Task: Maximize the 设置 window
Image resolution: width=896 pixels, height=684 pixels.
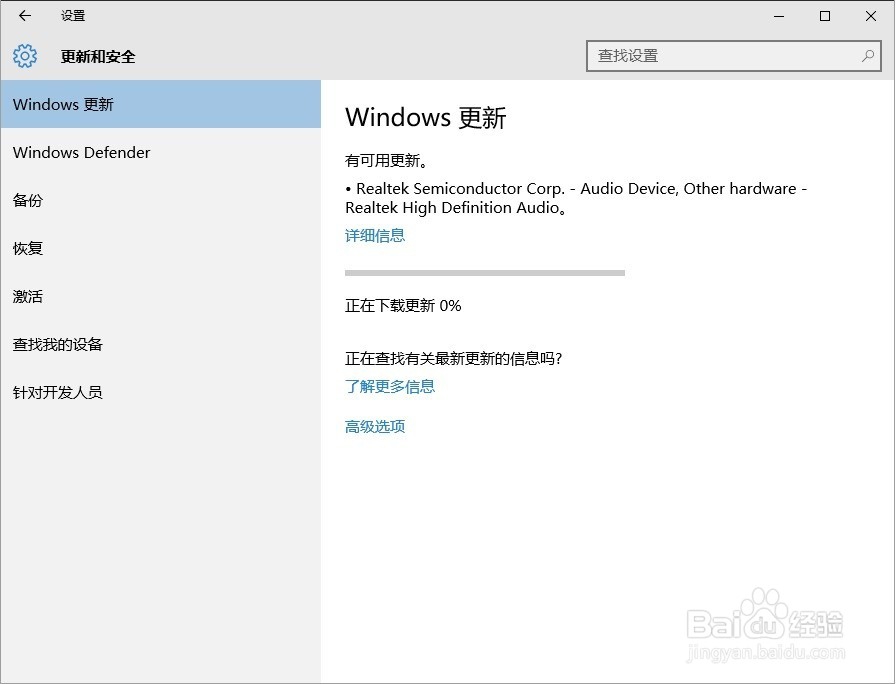Action: click(x=825, y=16)
